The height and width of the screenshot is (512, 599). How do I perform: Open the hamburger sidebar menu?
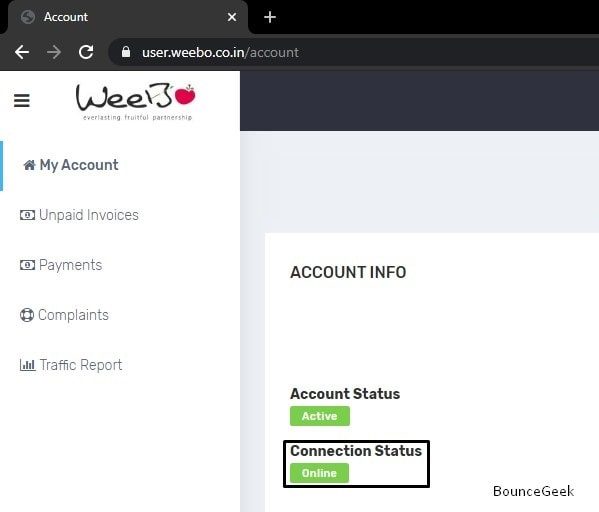click(x=22, y=100)
